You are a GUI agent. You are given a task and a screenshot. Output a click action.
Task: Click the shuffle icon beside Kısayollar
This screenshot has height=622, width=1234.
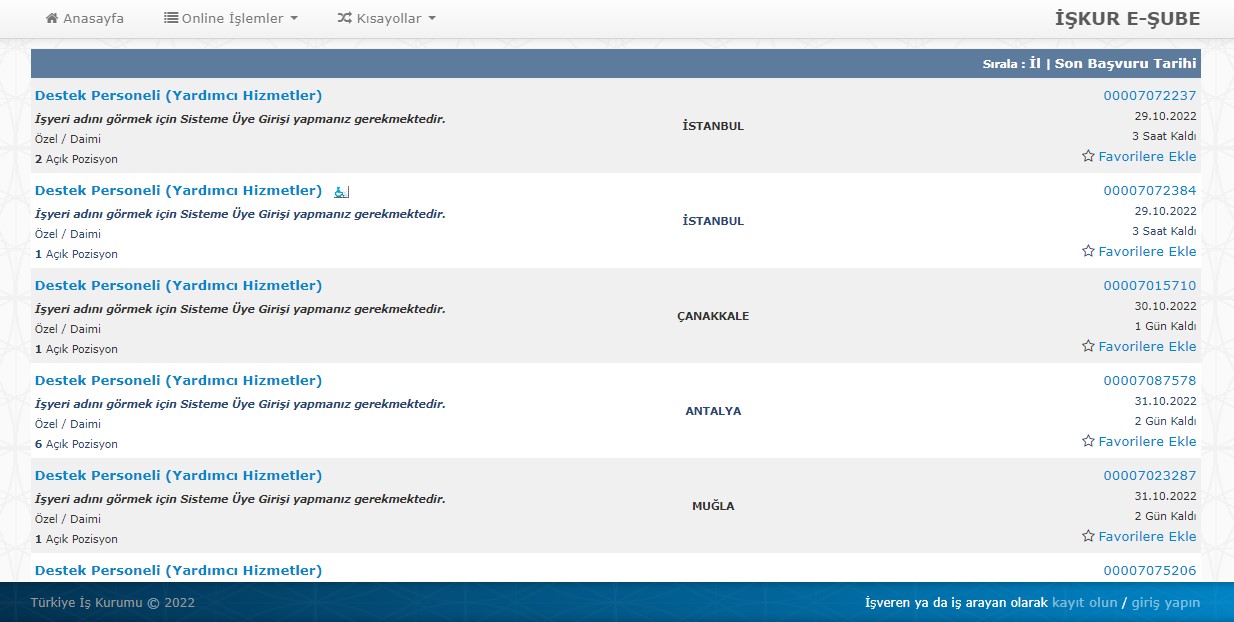tap(344, 18)
